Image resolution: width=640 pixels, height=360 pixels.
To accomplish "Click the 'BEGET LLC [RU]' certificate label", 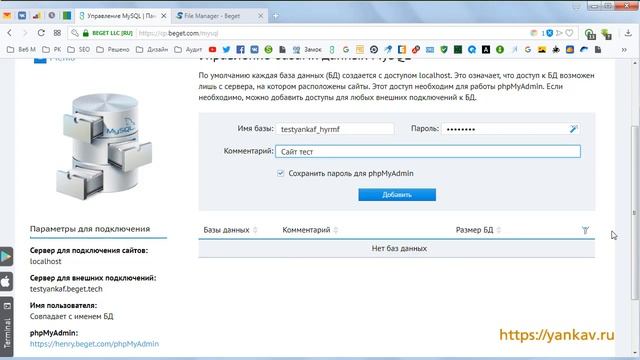I will (x=112, y=33).
